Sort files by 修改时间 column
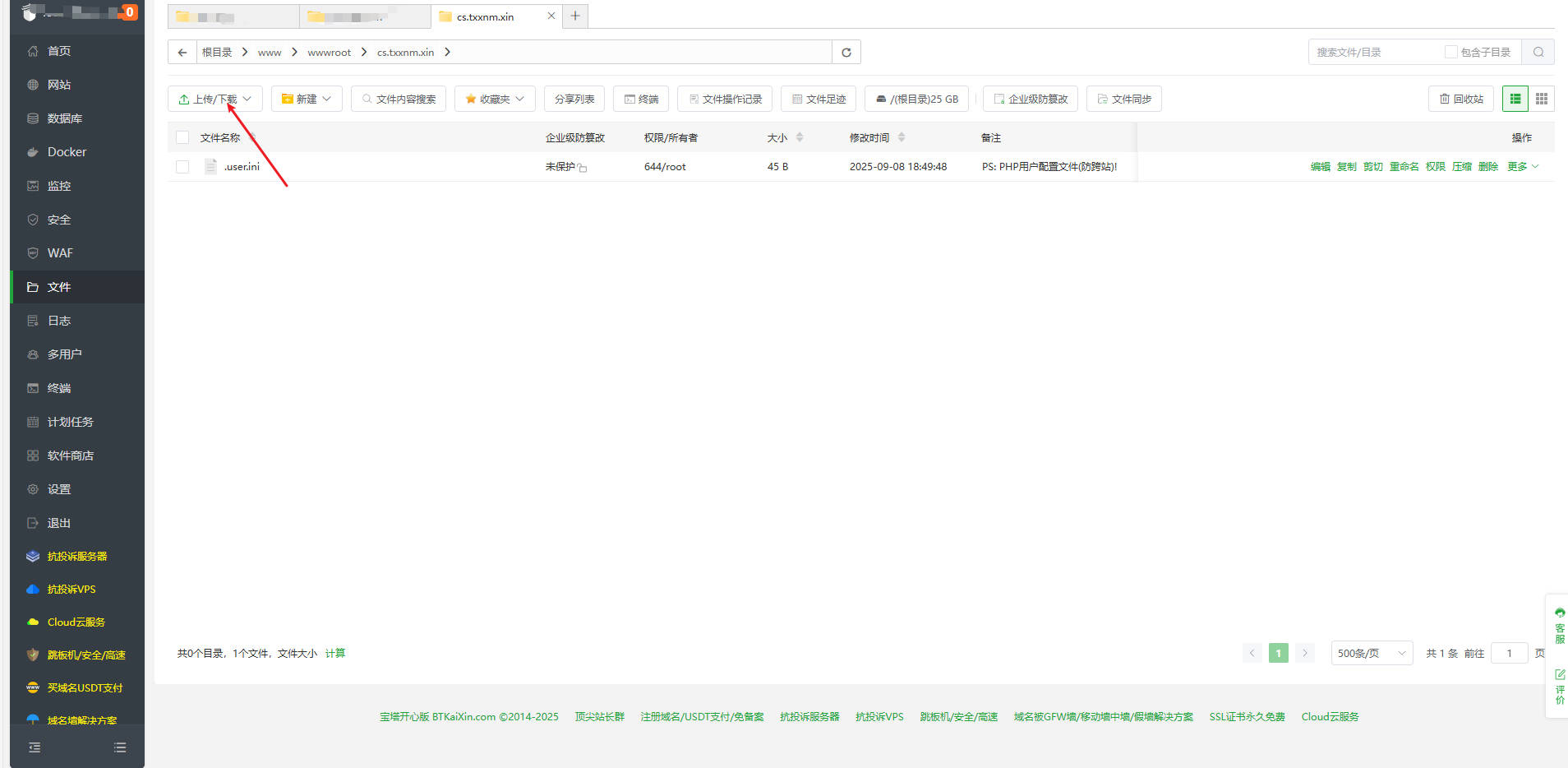Viewport: 1568px width, 768px height. 869,138
